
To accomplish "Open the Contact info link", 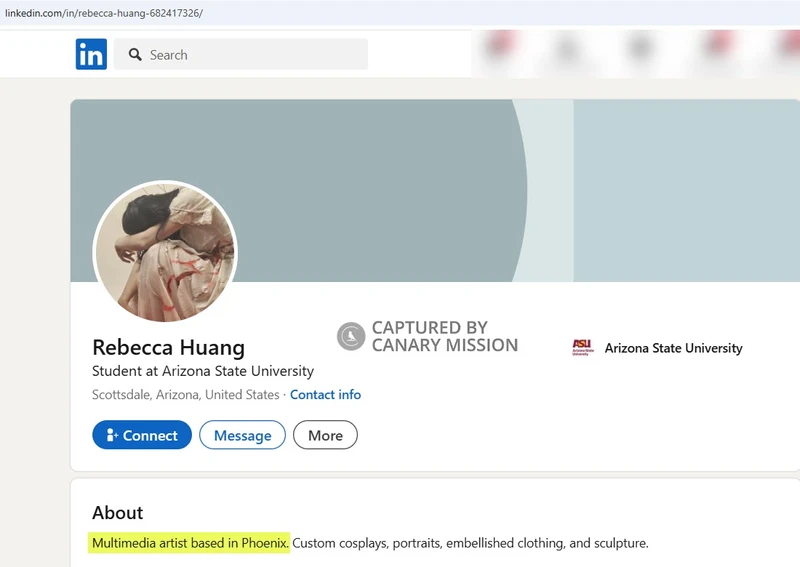I will click(326, 395).
